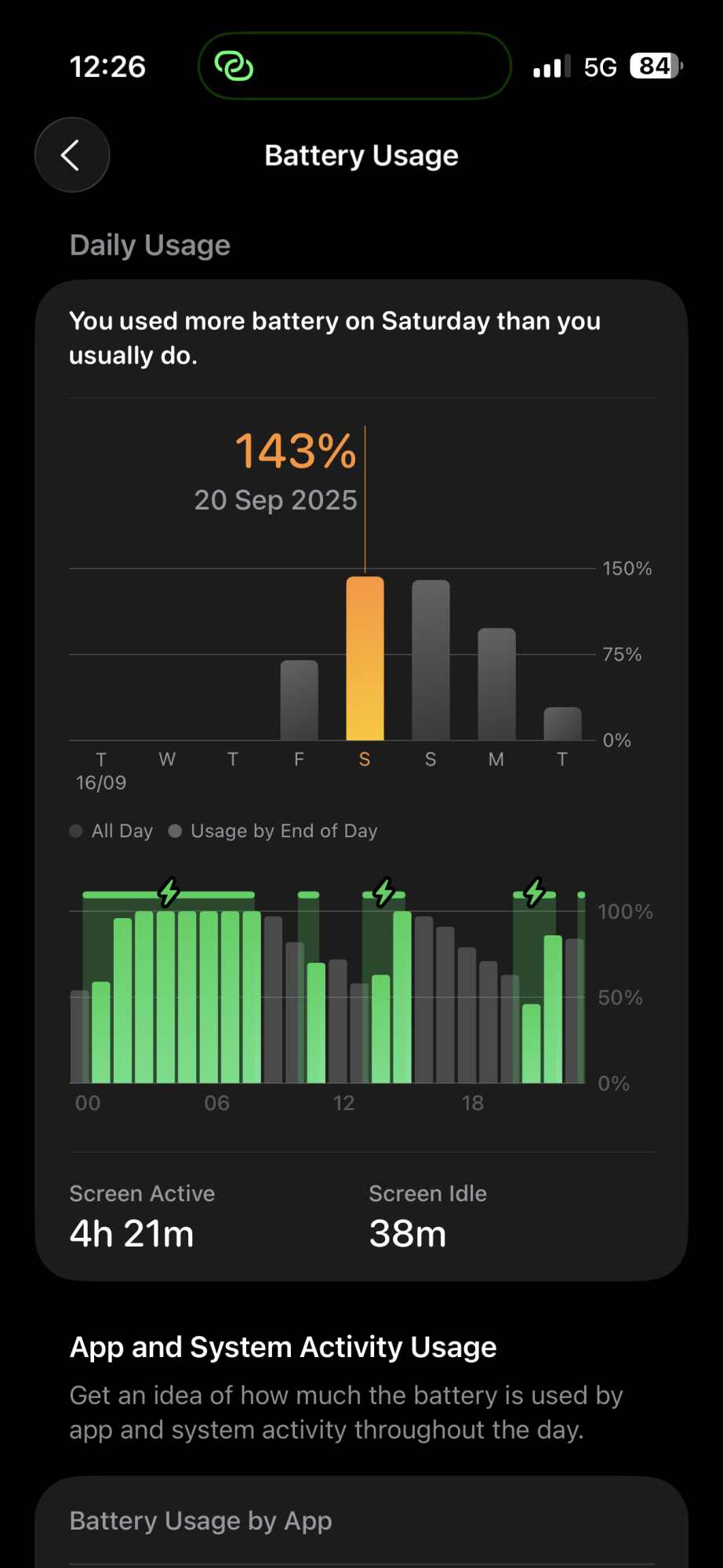Open the Battery Usage by App section
The width and height of the screenshot is (723, 1568).
tap(201, 1521)
